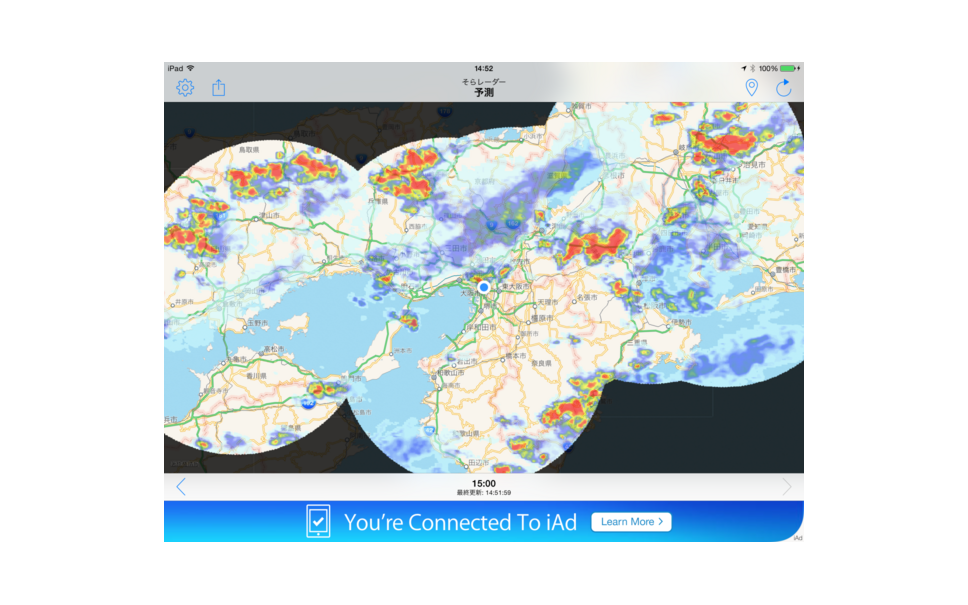This screenshot has height=605, width=968.
Task: Tap the battery icon in status bar
Action: 788,68
